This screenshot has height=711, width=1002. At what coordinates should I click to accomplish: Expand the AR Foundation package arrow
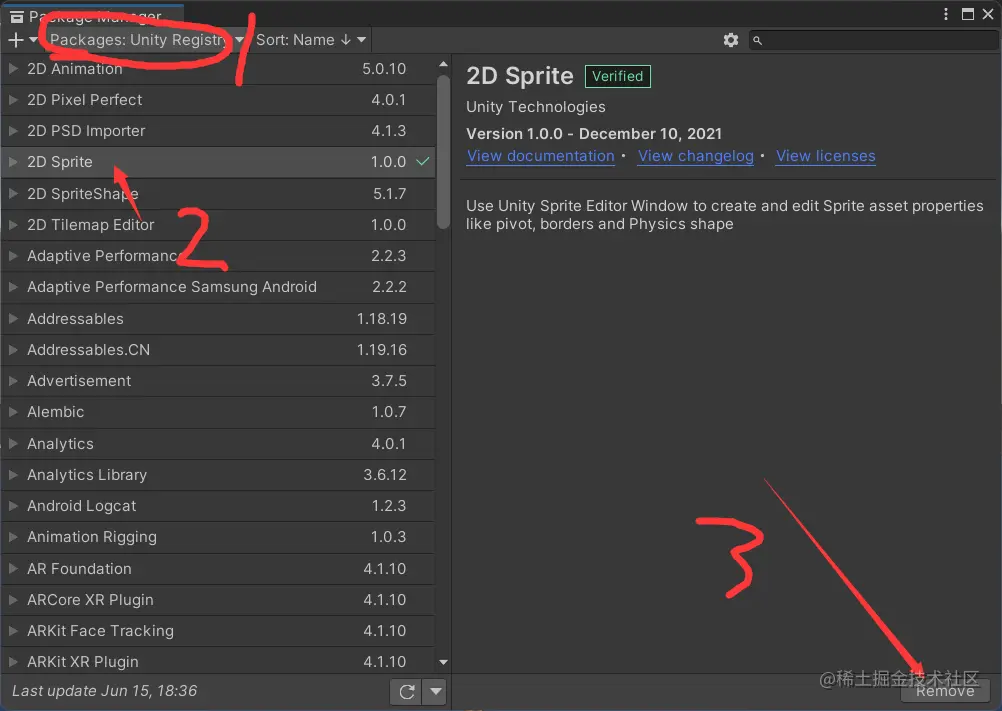coord(12,569)
